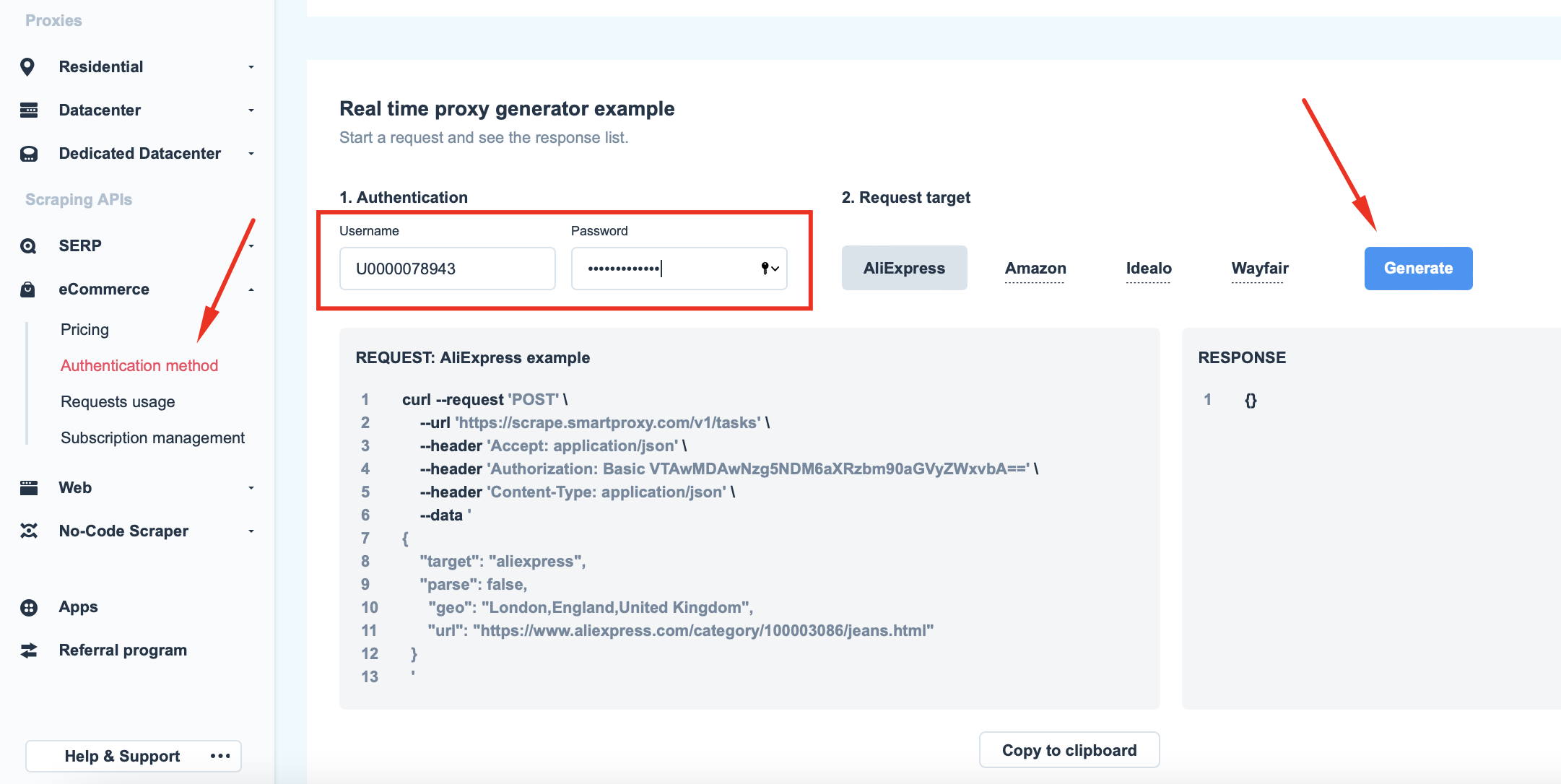Select the Wayfair request target

(1259, 269)
